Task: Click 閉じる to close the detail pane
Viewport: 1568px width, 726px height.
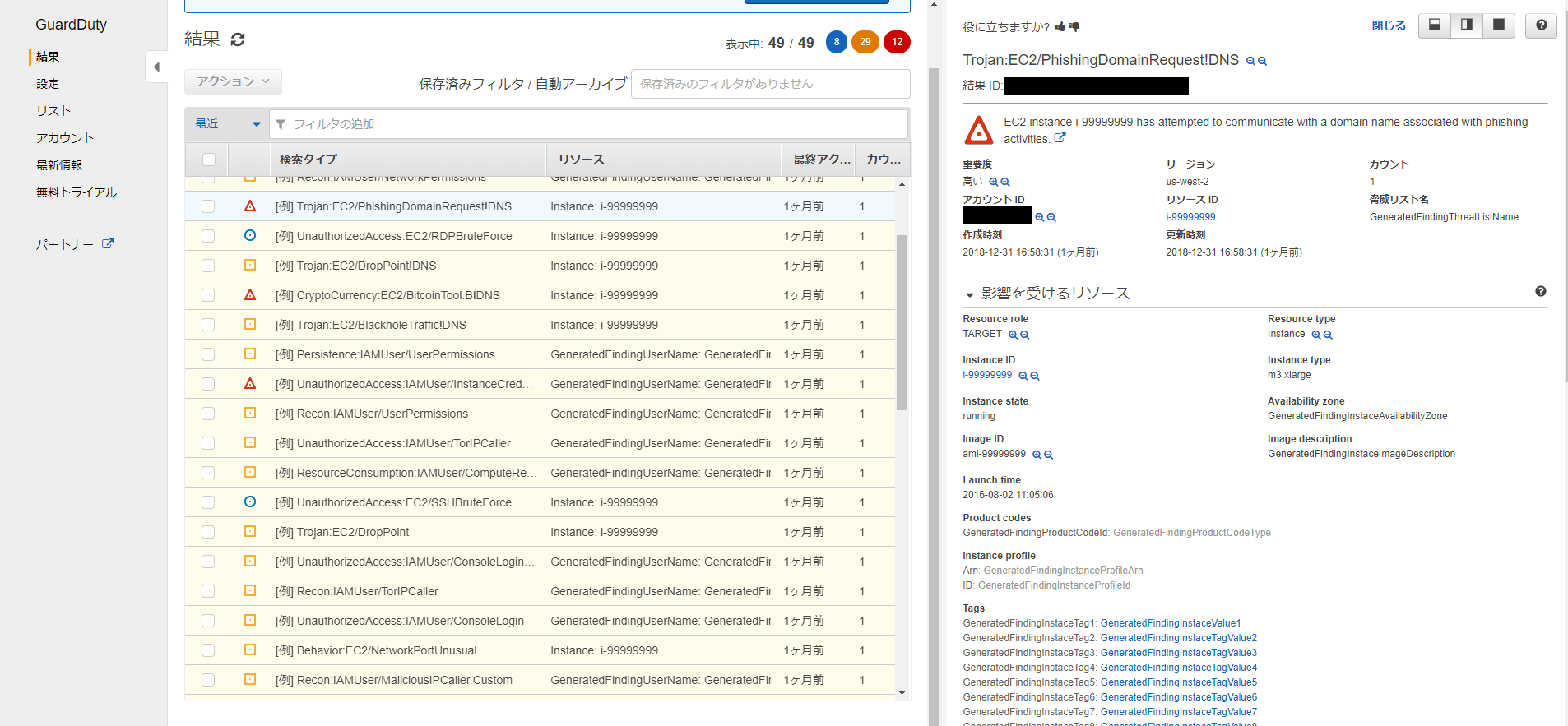Action: [1389, 25]
